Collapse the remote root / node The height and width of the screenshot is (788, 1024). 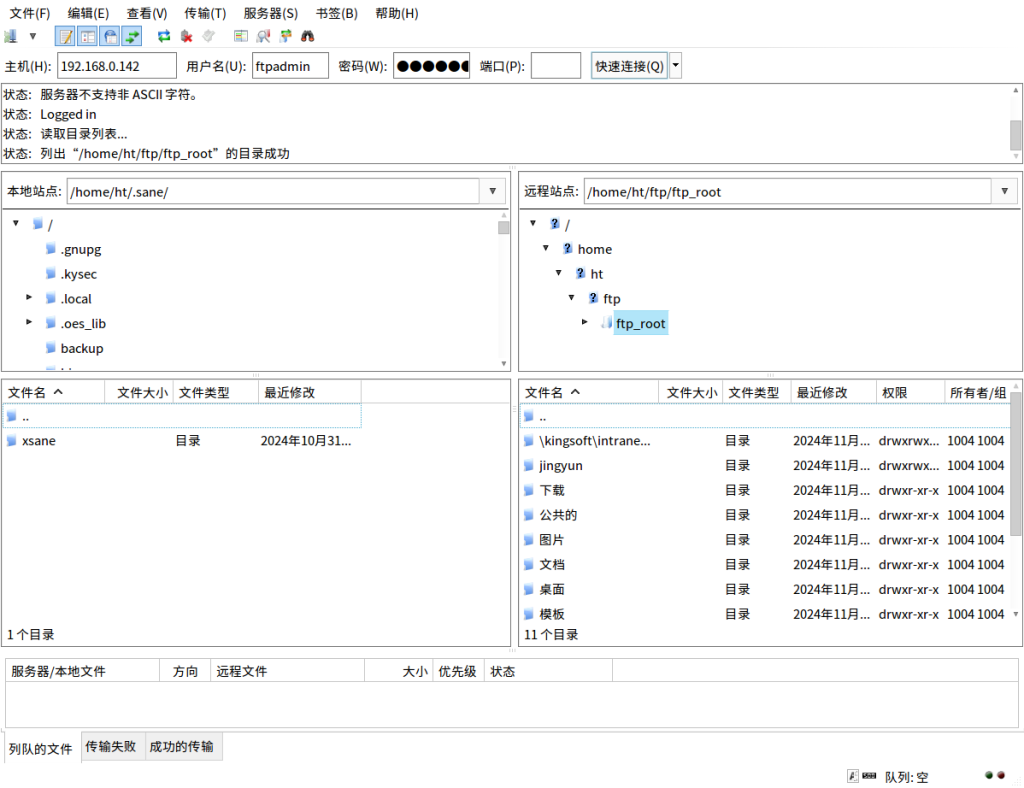pos(533,223)
